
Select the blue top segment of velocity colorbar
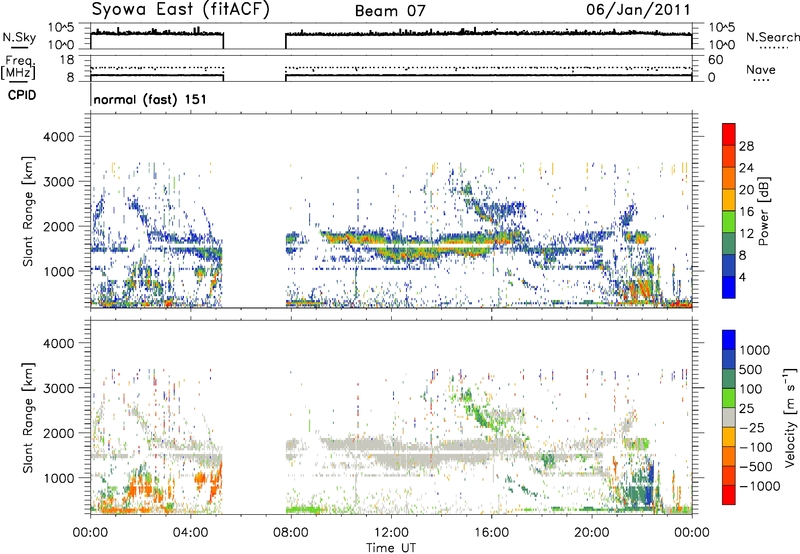coord(729,340)
